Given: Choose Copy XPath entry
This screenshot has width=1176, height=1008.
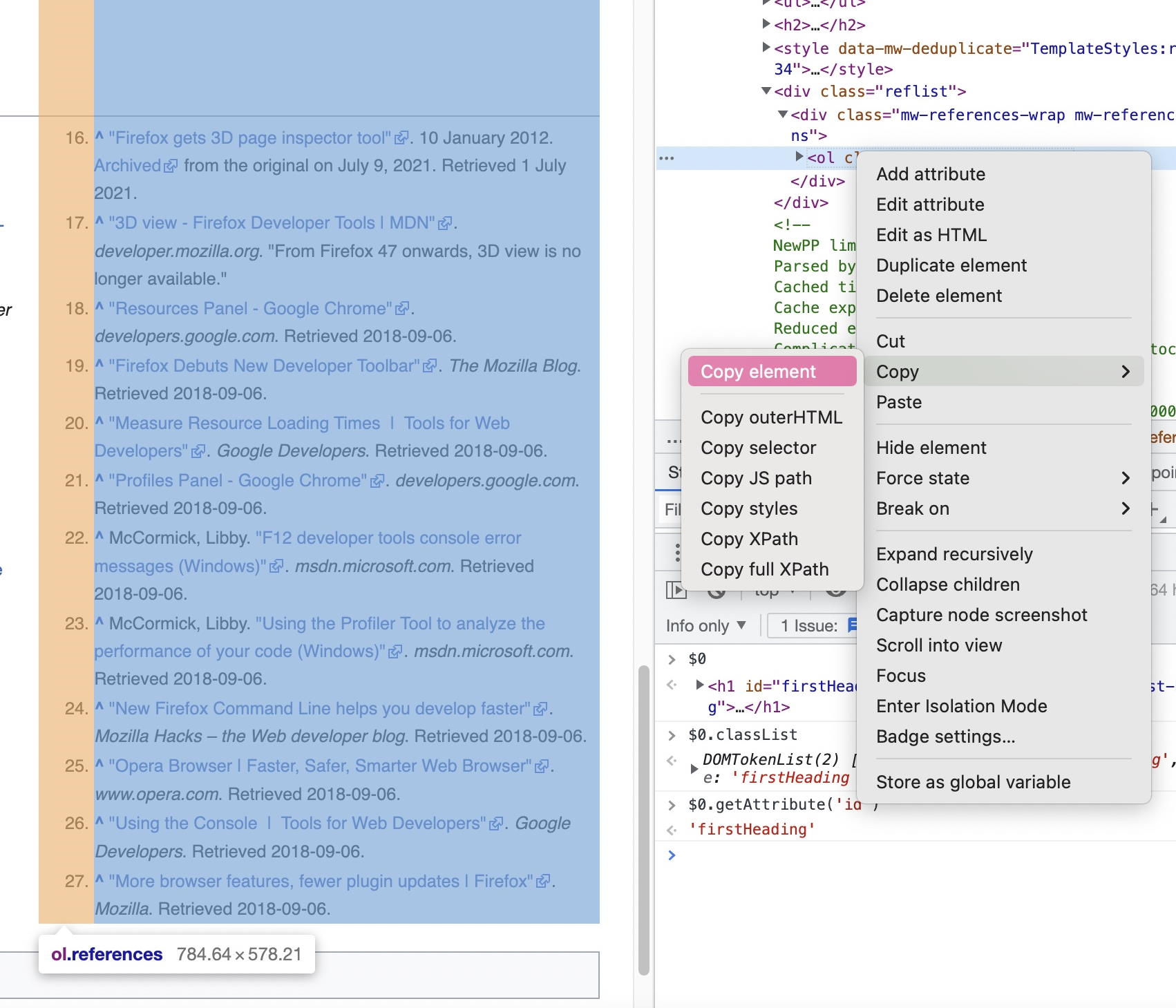Looking at the screenshot, I should (x=772, y=539).
